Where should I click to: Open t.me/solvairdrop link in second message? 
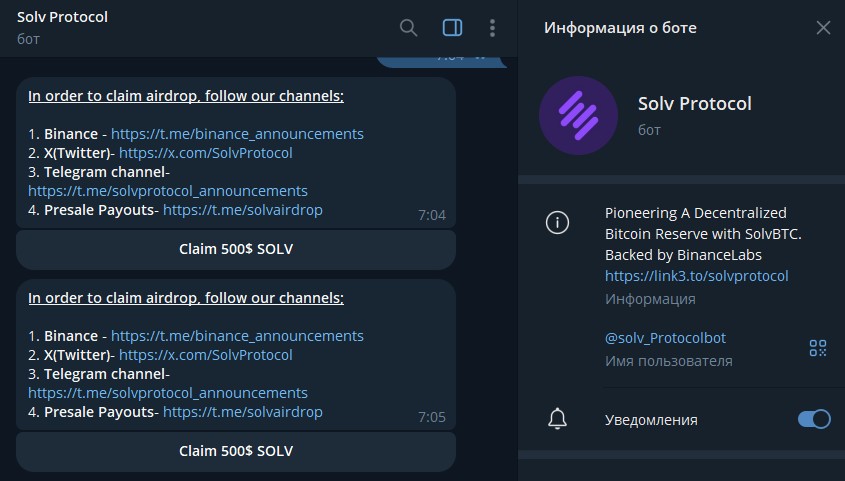tap(242, 412)
